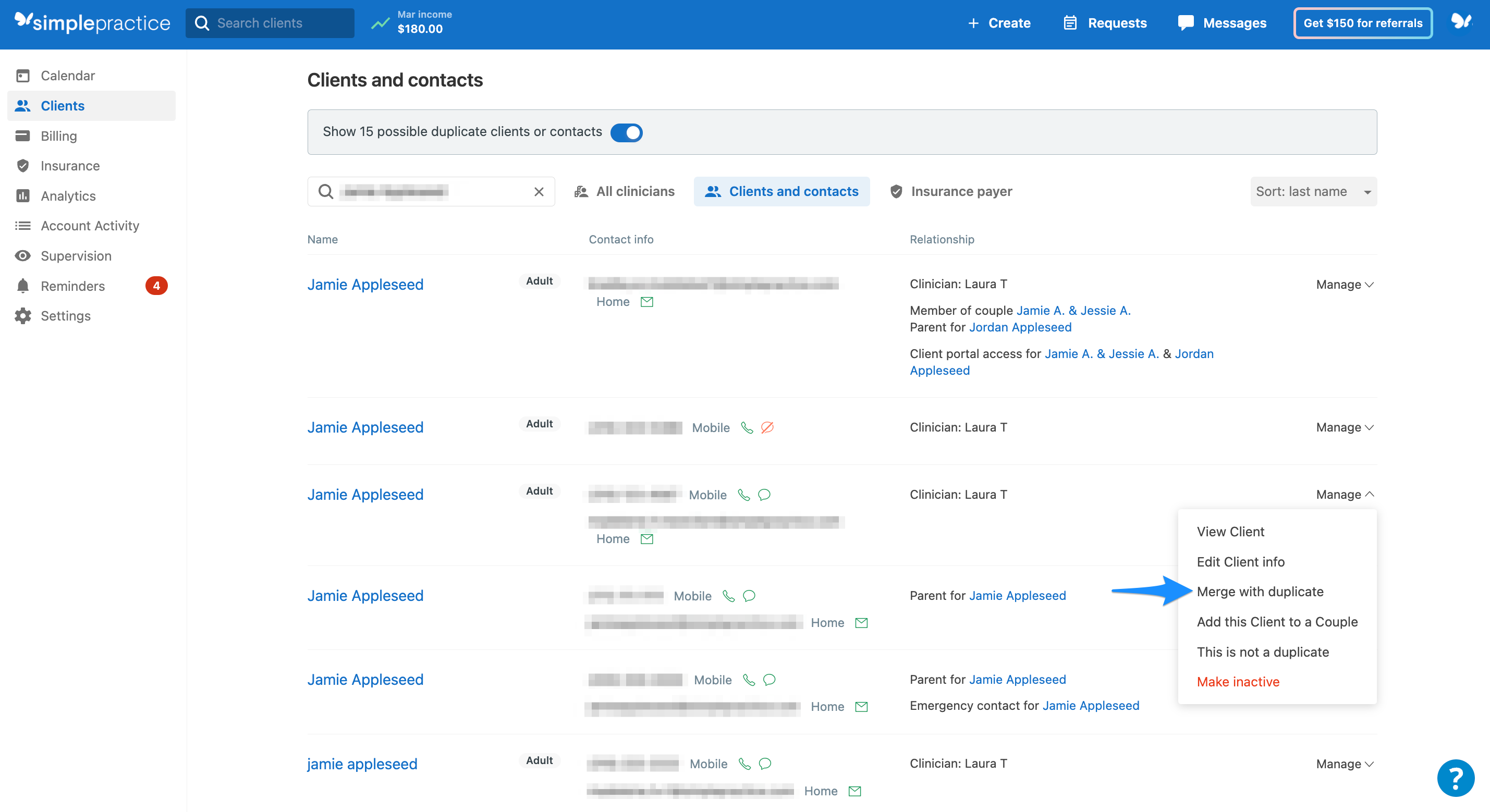Viewport: 1490px width, 812px height.
Task: Expand Manage for second Jamie Appleseed row
Action: [x=1344, y=427]
